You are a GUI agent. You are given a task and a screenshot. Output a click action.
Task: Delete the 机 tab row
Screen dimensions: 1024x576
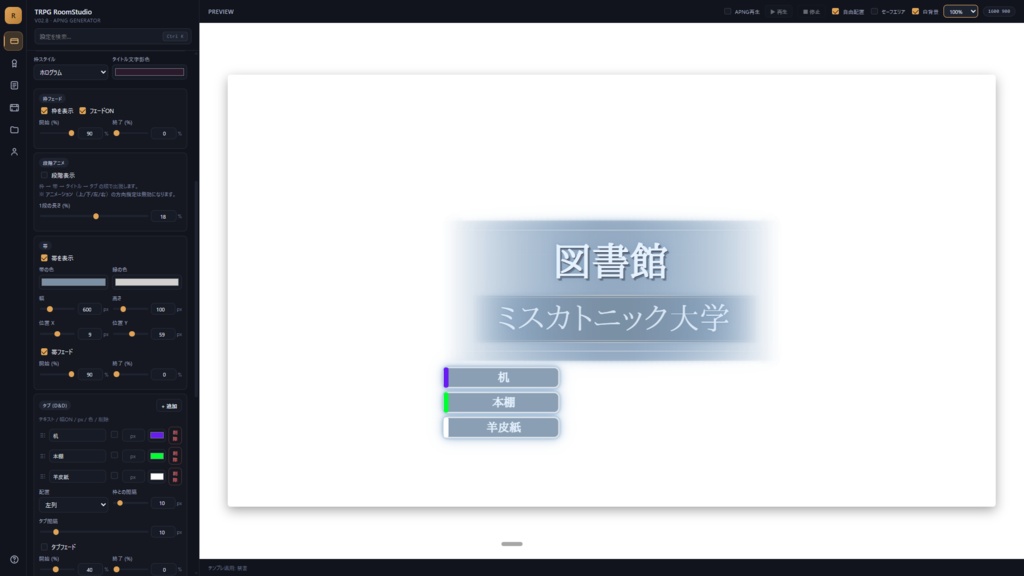pos(175,436)
